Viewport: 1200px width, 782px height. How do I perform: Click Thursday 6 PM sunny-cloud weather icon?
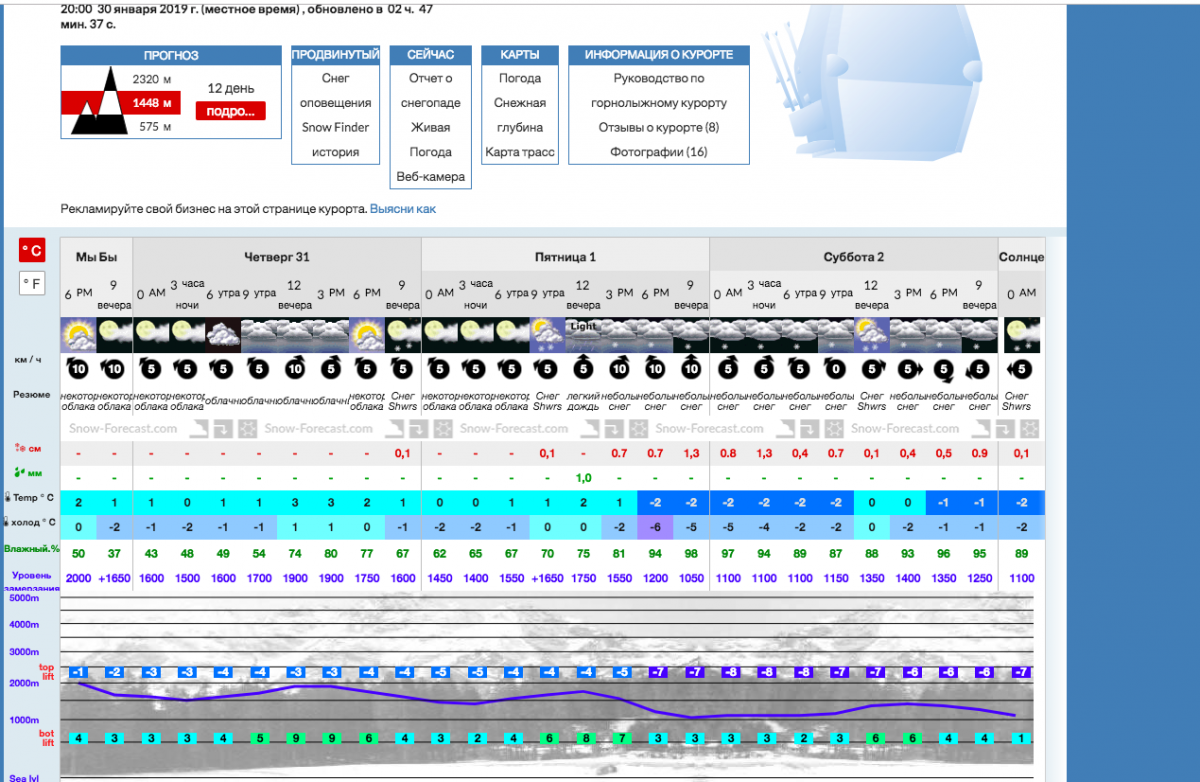(x=367, y=334)
